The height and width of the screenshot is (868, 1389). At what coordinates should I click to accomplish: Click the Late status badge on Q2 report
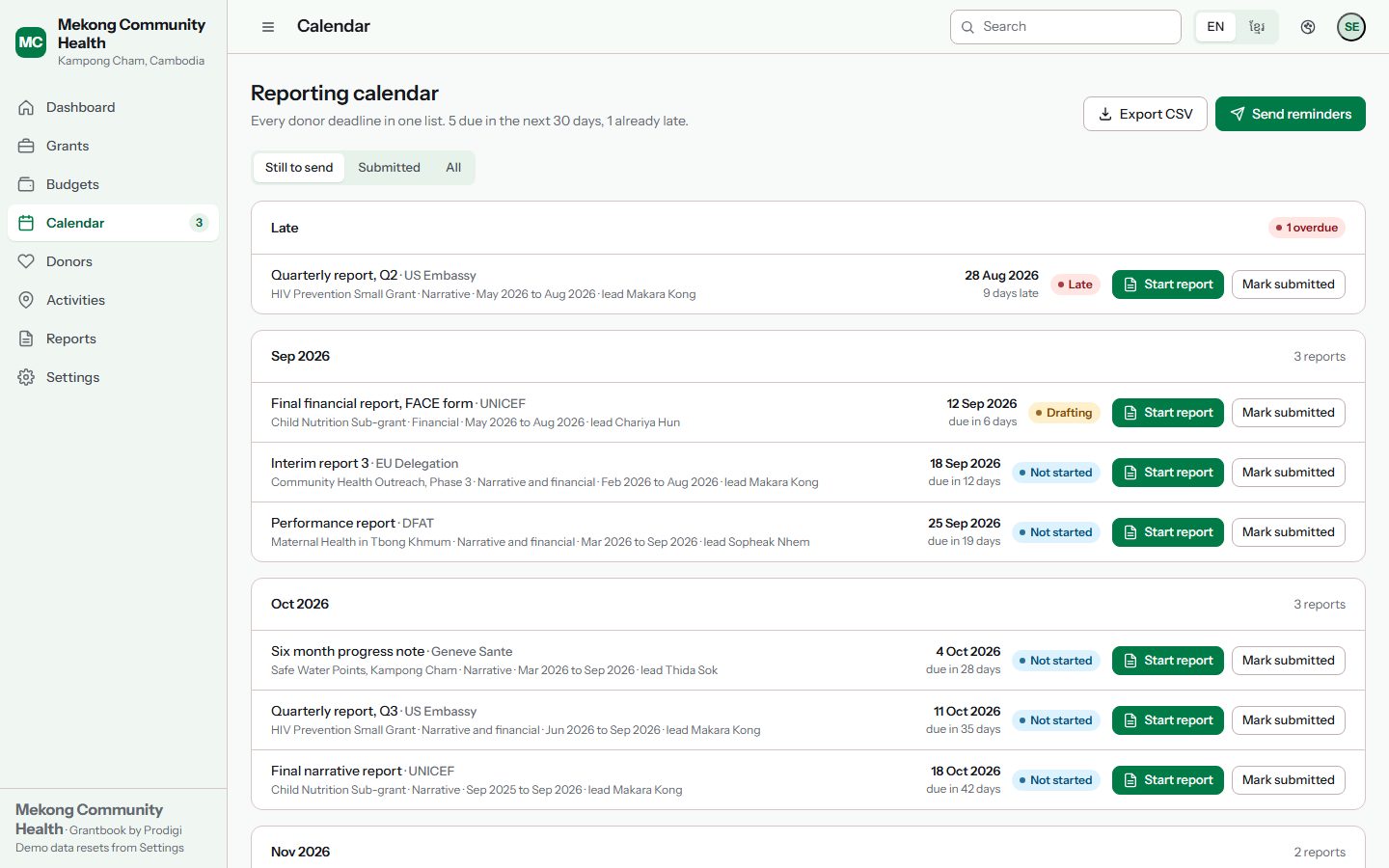coord(1076,285)
